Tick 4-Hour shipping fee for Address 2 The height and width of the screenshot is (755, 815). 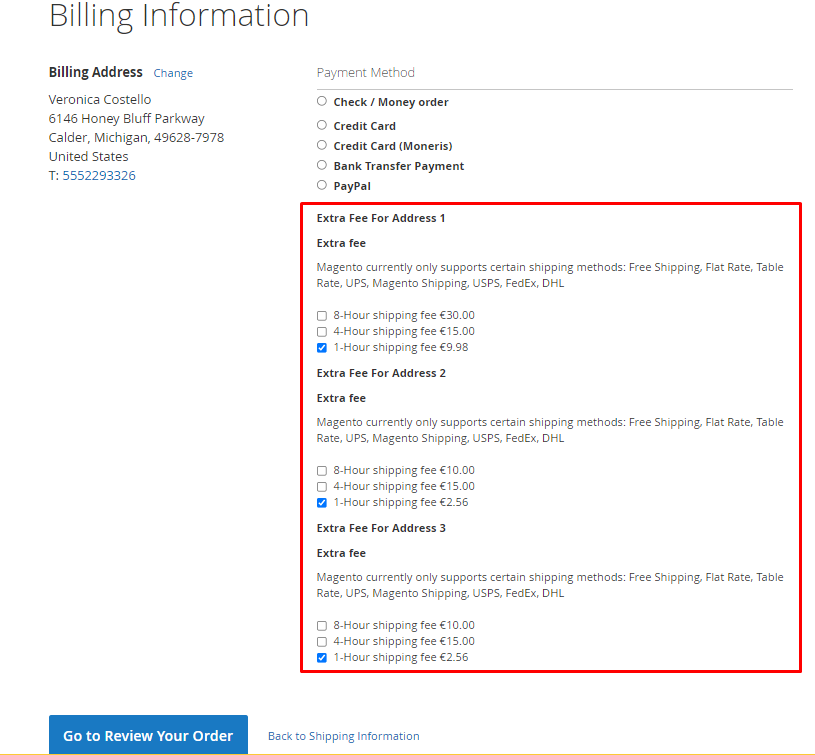click(322, 487)
